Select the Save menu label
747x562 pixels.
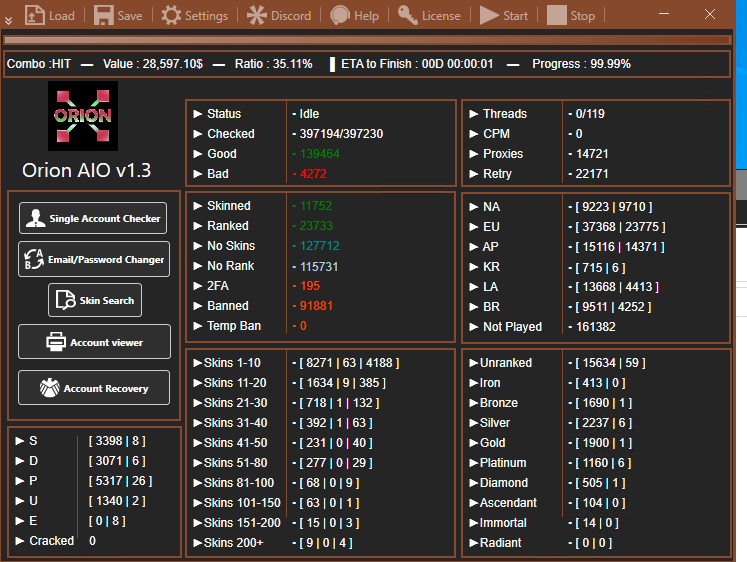(x=130, y=16)
